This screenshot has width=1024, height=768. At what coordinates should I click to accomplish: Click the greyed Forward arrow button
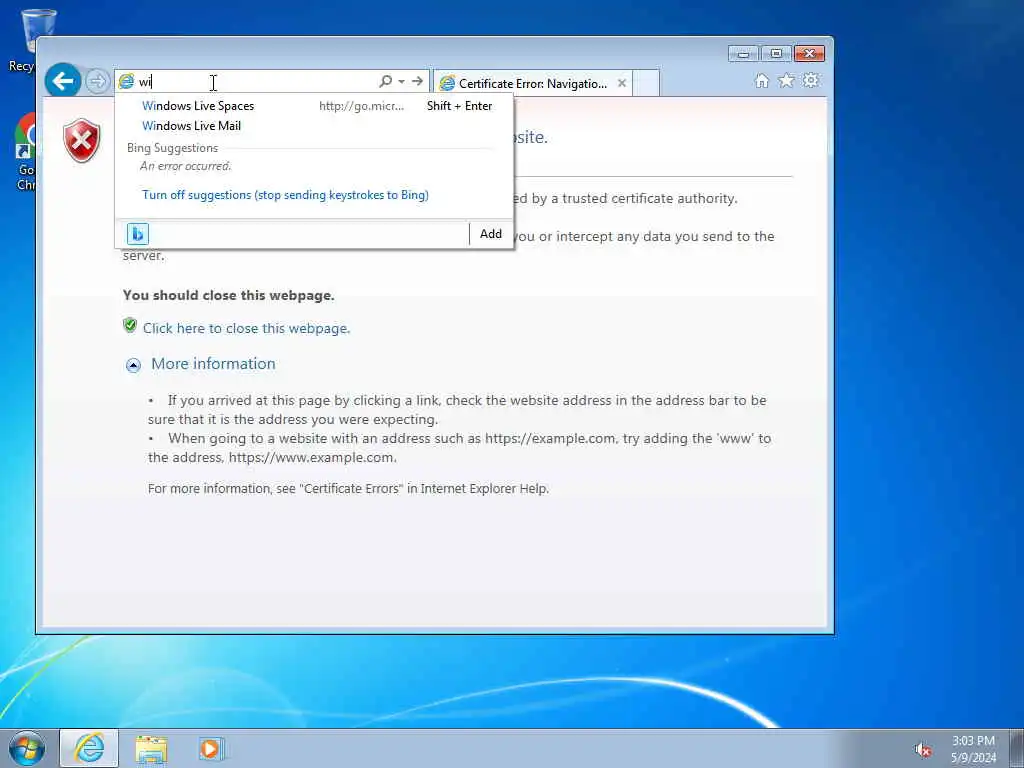click(97, 82)
